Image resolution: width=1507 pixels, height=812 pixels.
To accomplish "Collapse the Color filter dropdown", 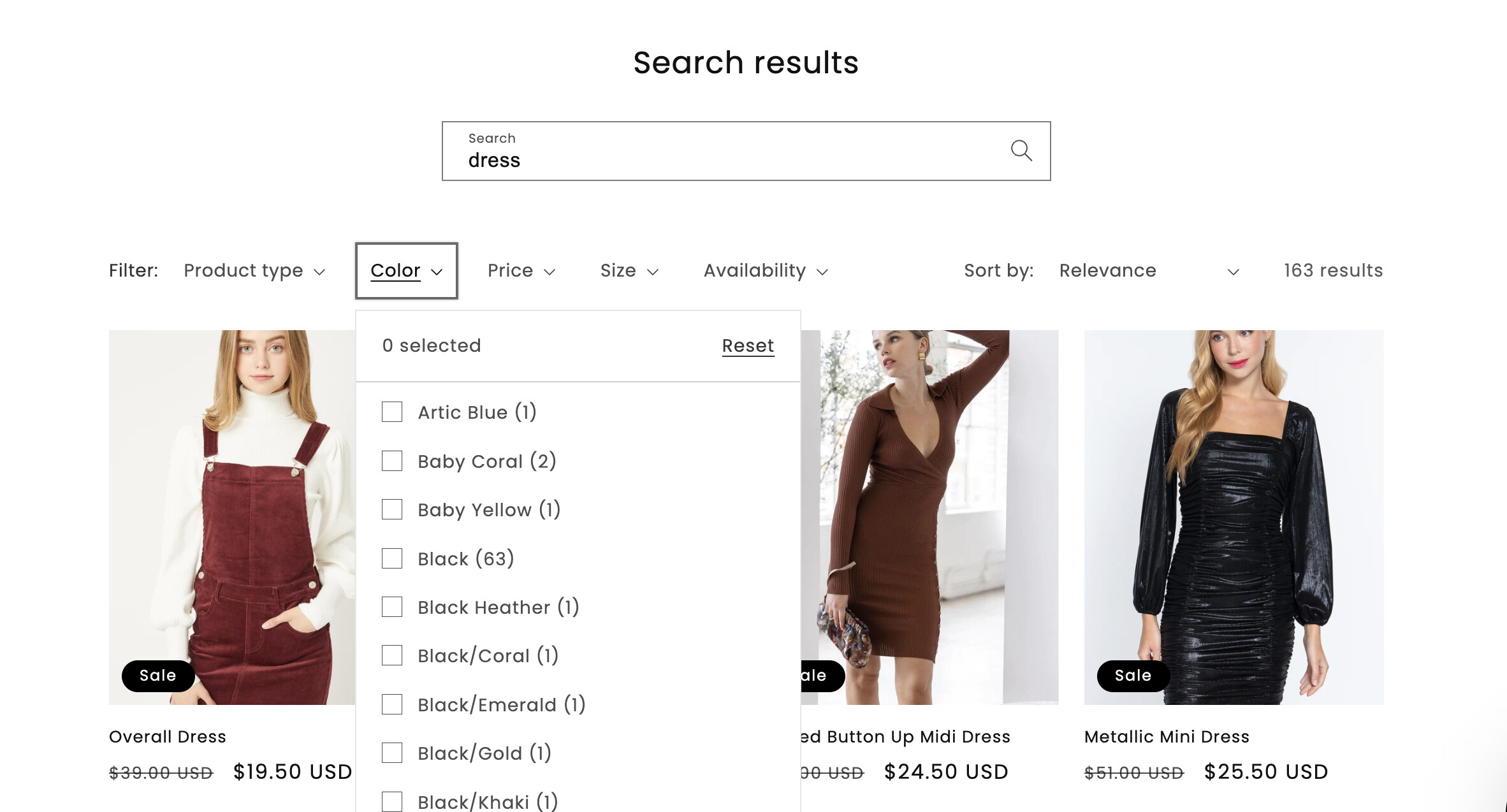I will (406, 271).
